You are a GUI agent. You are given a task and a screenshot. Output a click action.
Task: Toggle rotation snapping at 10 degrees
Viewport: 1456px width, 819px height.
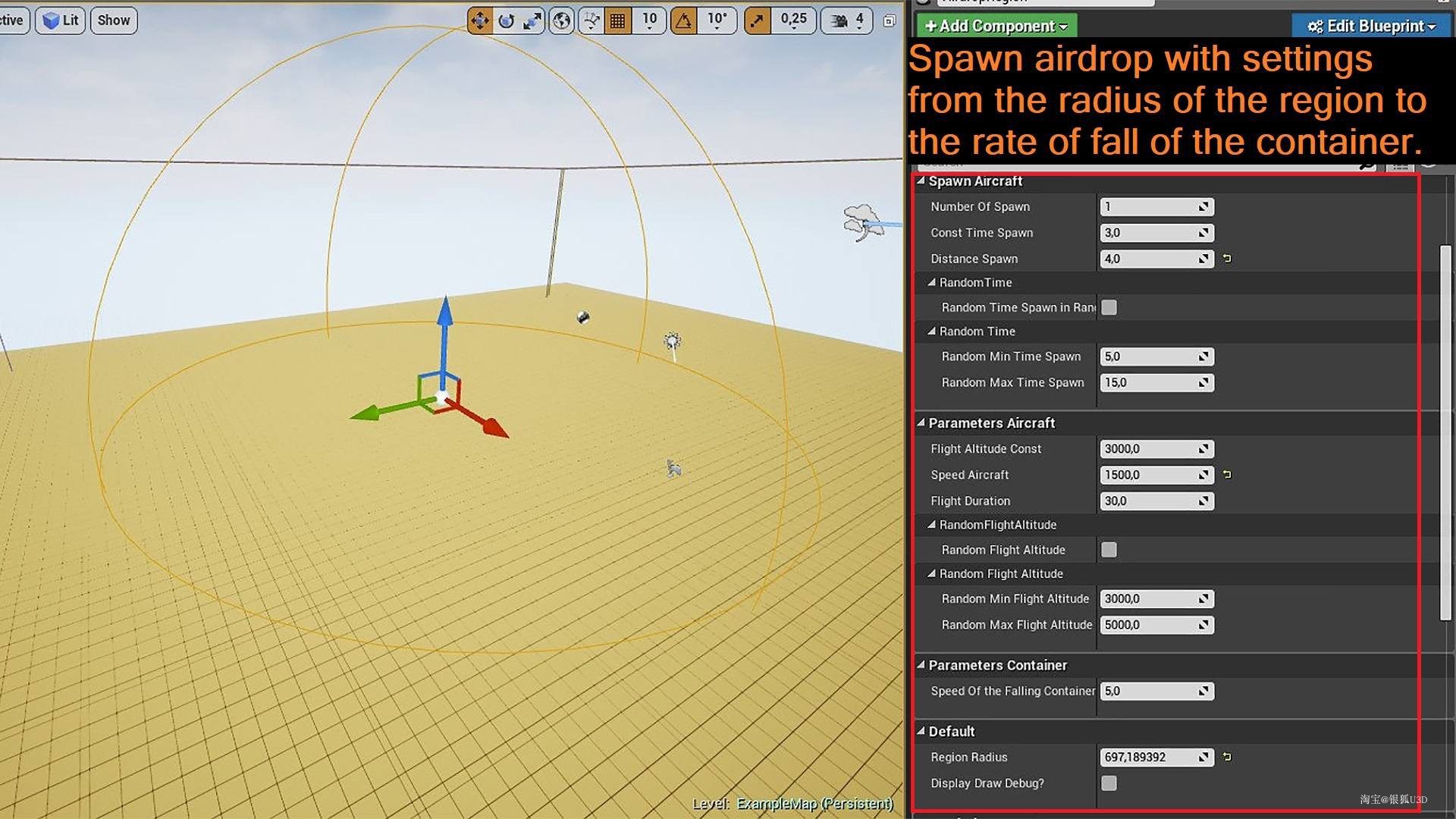683,20
